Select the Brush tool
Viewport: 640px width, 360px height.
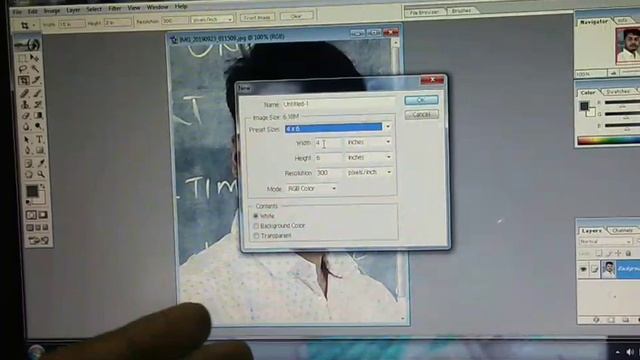(x=37, y=93)
